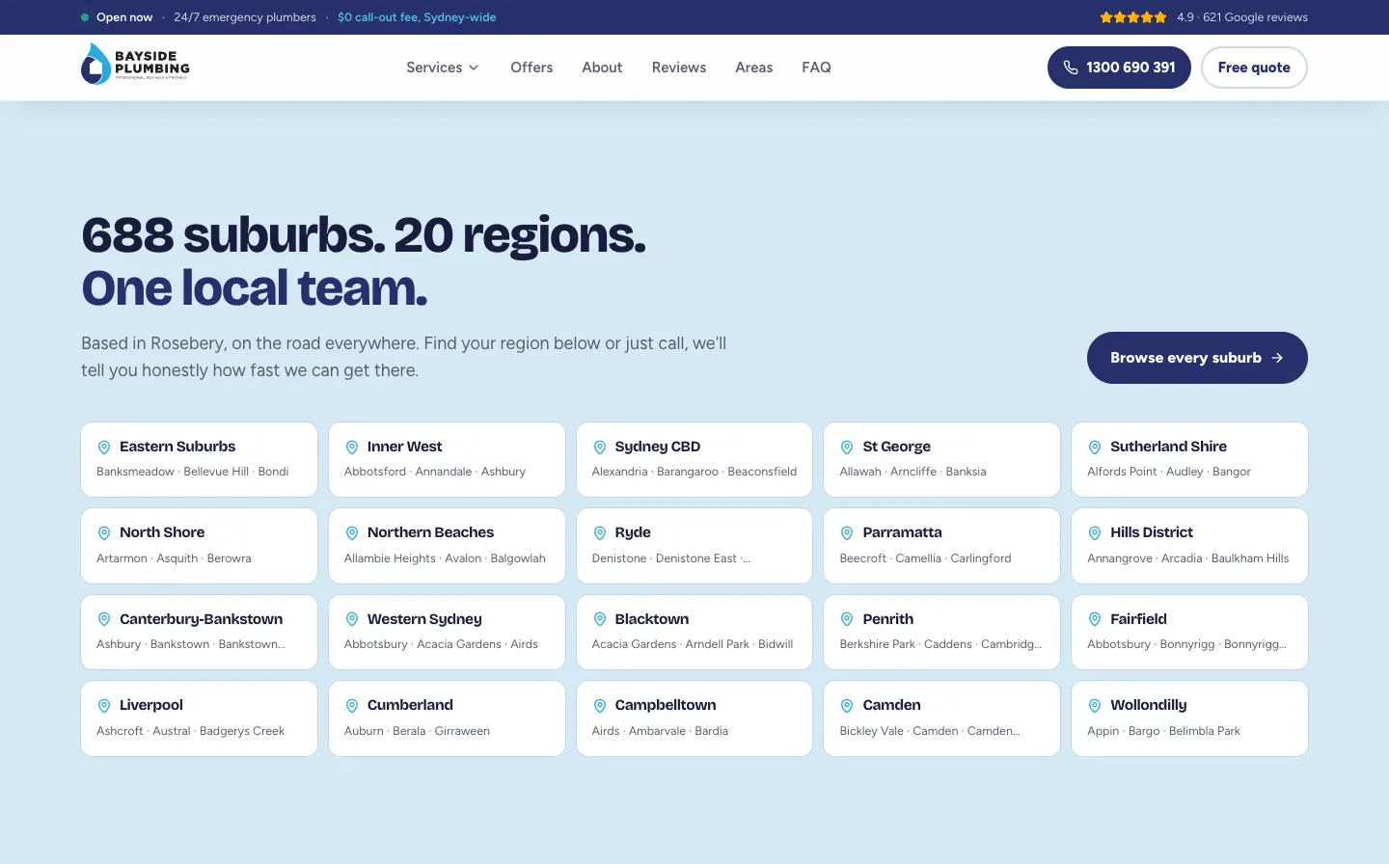Viewport: 1389px width, 868px height.
Task: Open the Cumberland region card
Action: point(447,719)
